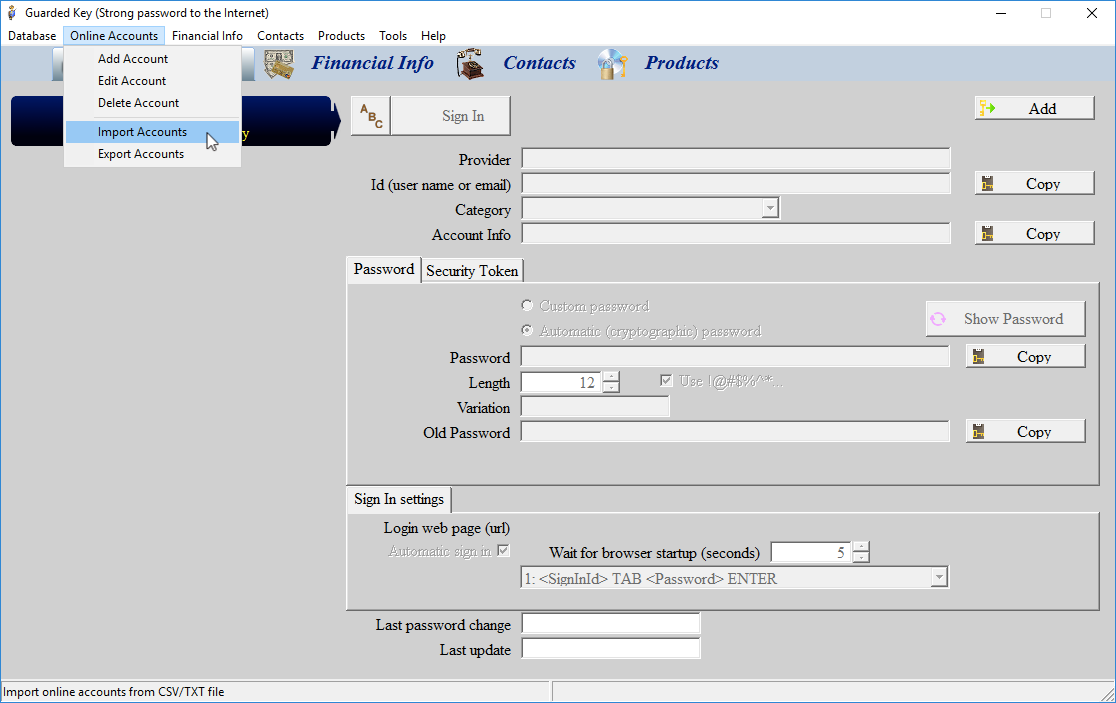Select the Custom password radio button

[x=527, y=305]
